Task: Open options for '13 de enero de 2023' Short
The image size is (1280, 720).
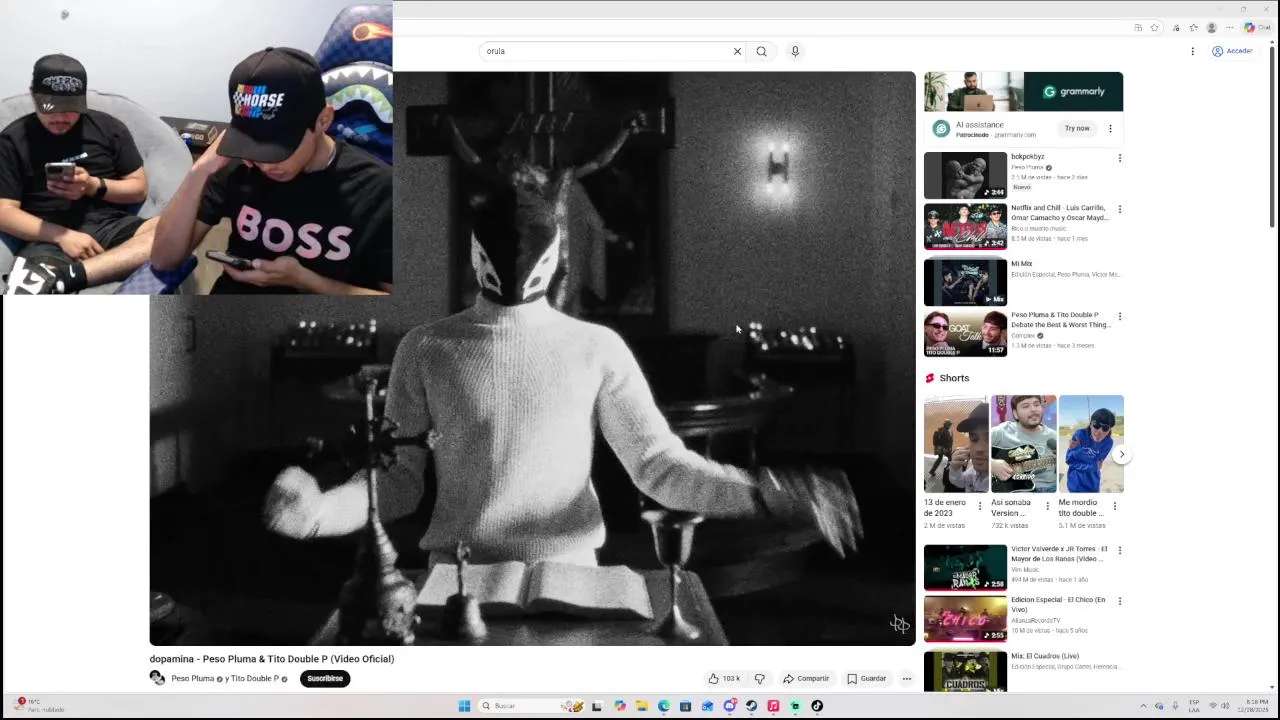Action: point(980,506)
